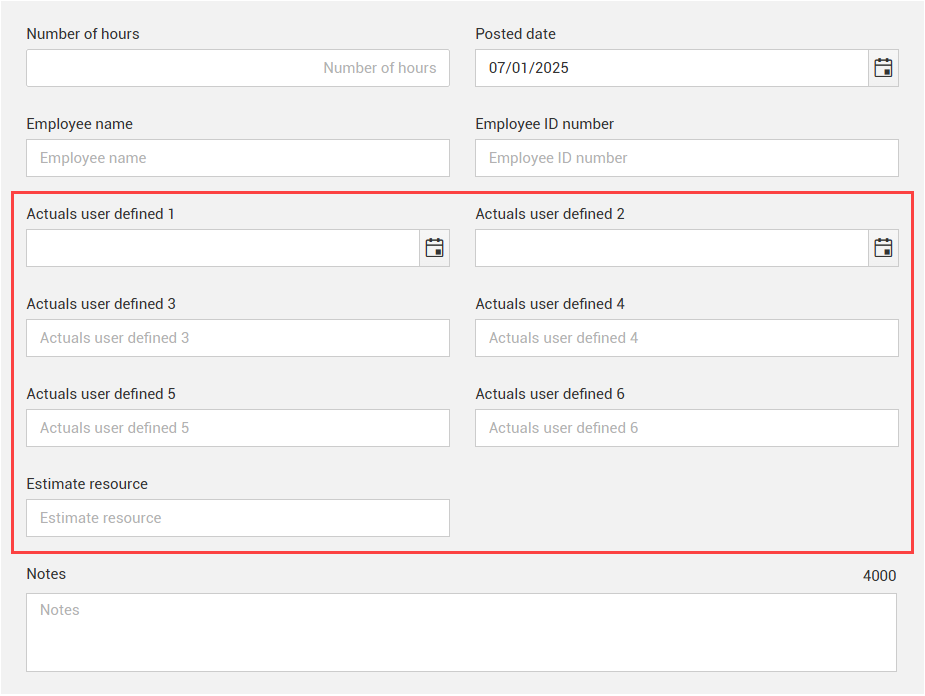Click the Employee ID number label

point(544,124)
